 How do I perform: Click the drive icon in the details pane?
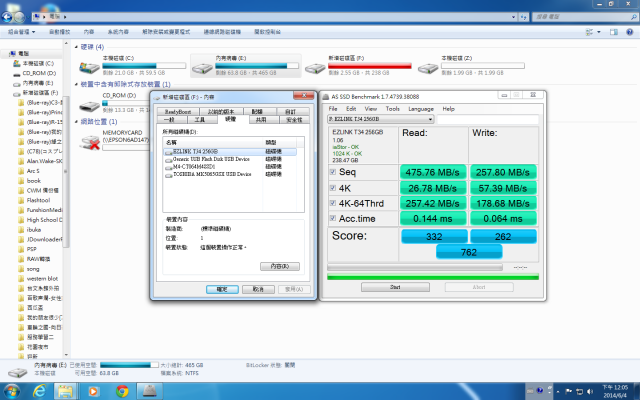click(18, 372)
